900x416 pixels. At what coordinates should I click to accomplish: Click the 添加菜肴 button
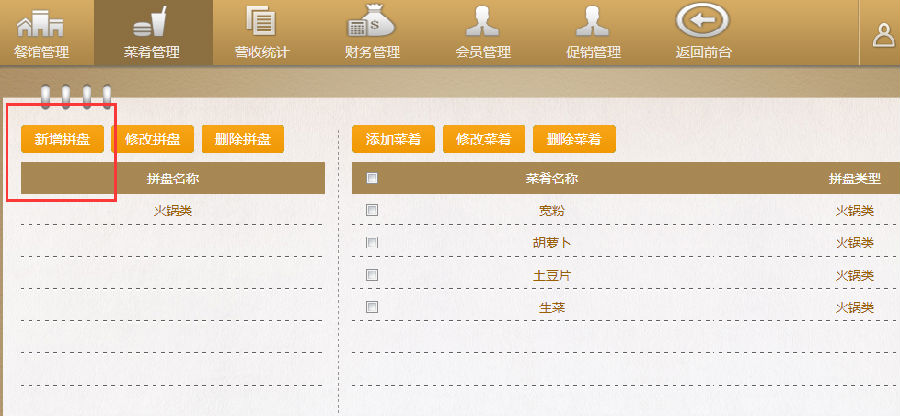(393, 140)
